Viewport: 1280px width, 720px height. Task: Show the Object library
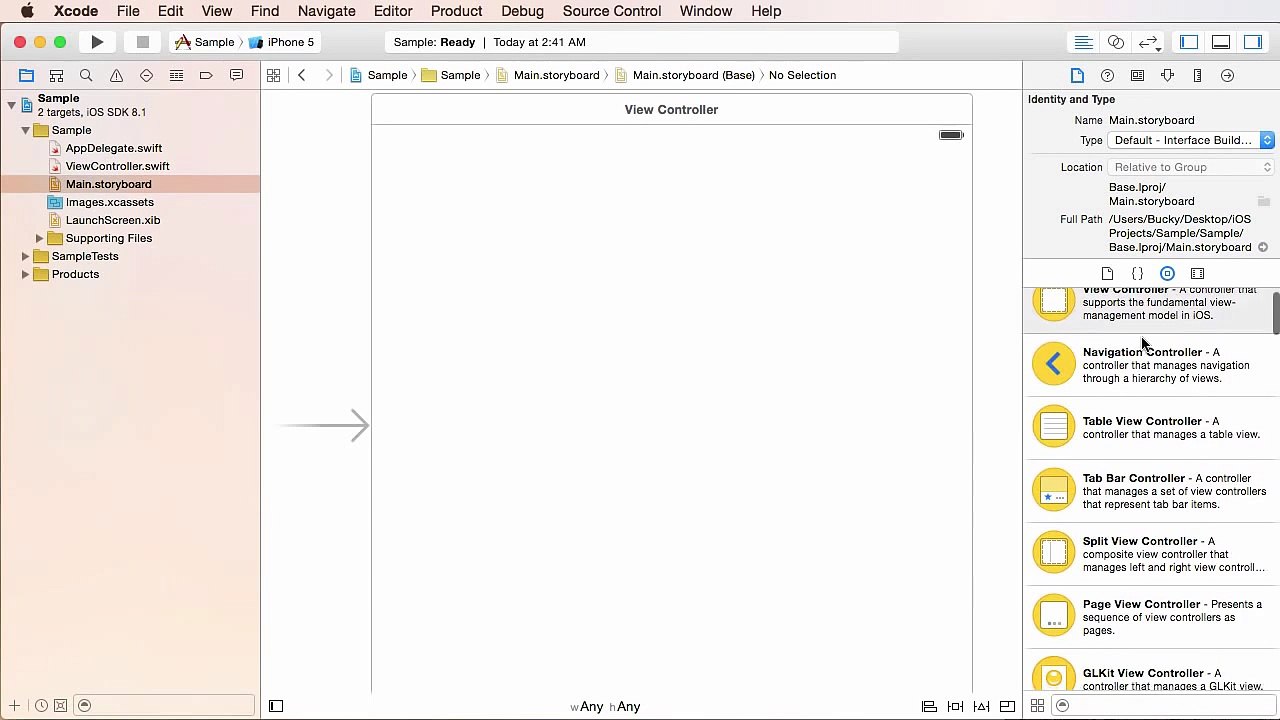point(1167,273)
